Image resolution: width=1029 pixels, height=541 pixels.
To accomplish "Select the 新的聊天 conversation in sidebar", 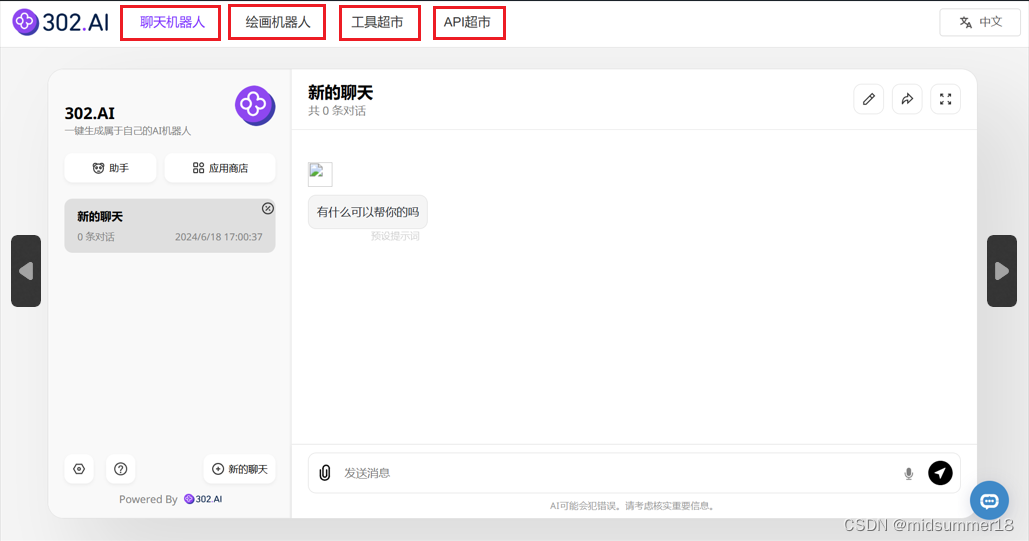I will (x=170, y=226).
